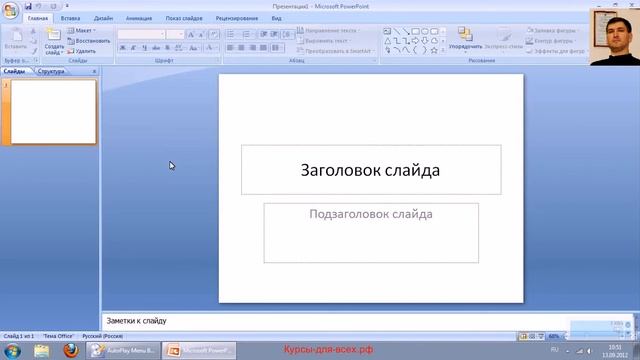Select rectangle shape in gallery
The image size is (640, 360).
pos(416,31)
